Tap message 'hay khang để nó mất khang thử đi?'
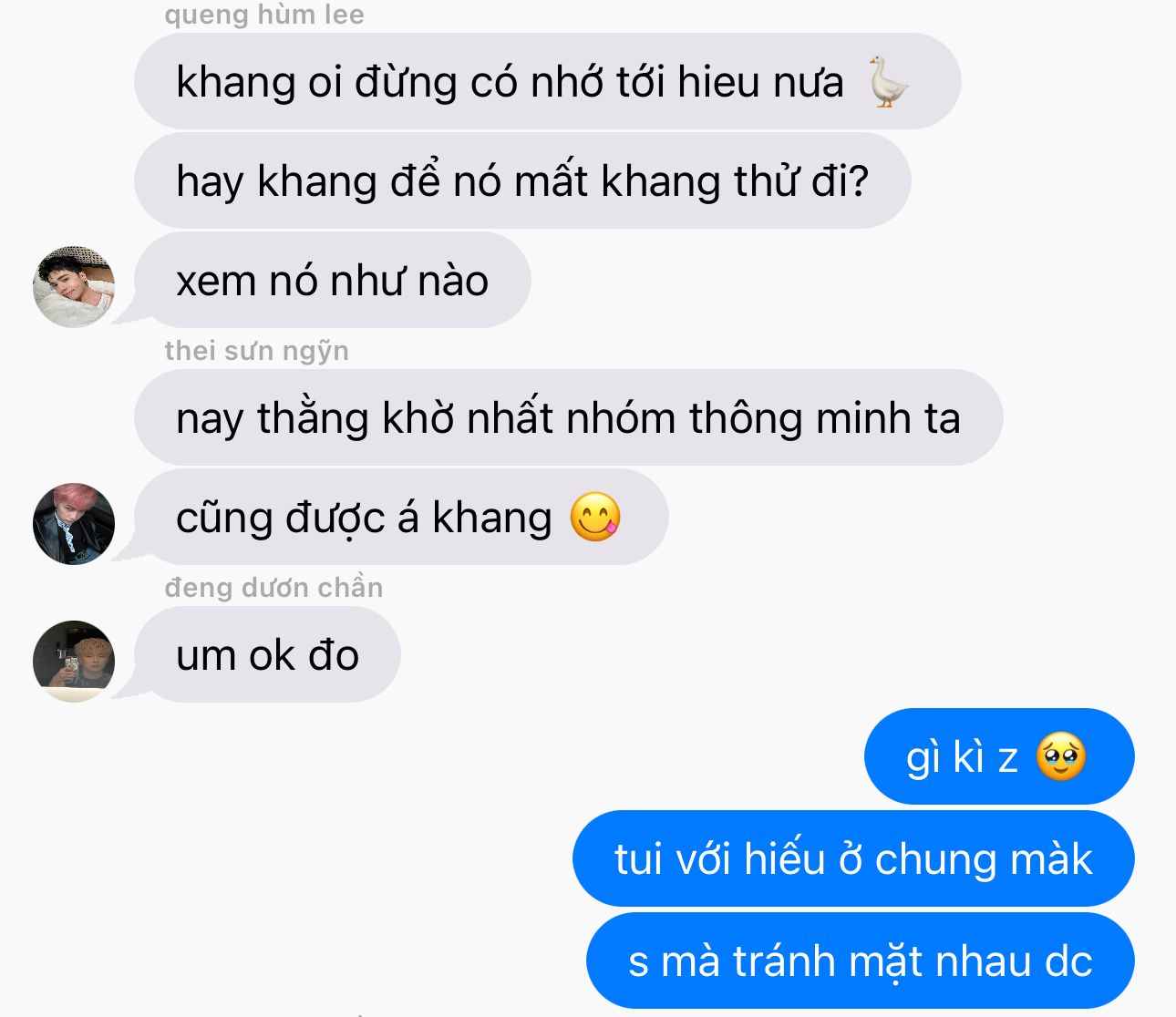 click(522, 180)
